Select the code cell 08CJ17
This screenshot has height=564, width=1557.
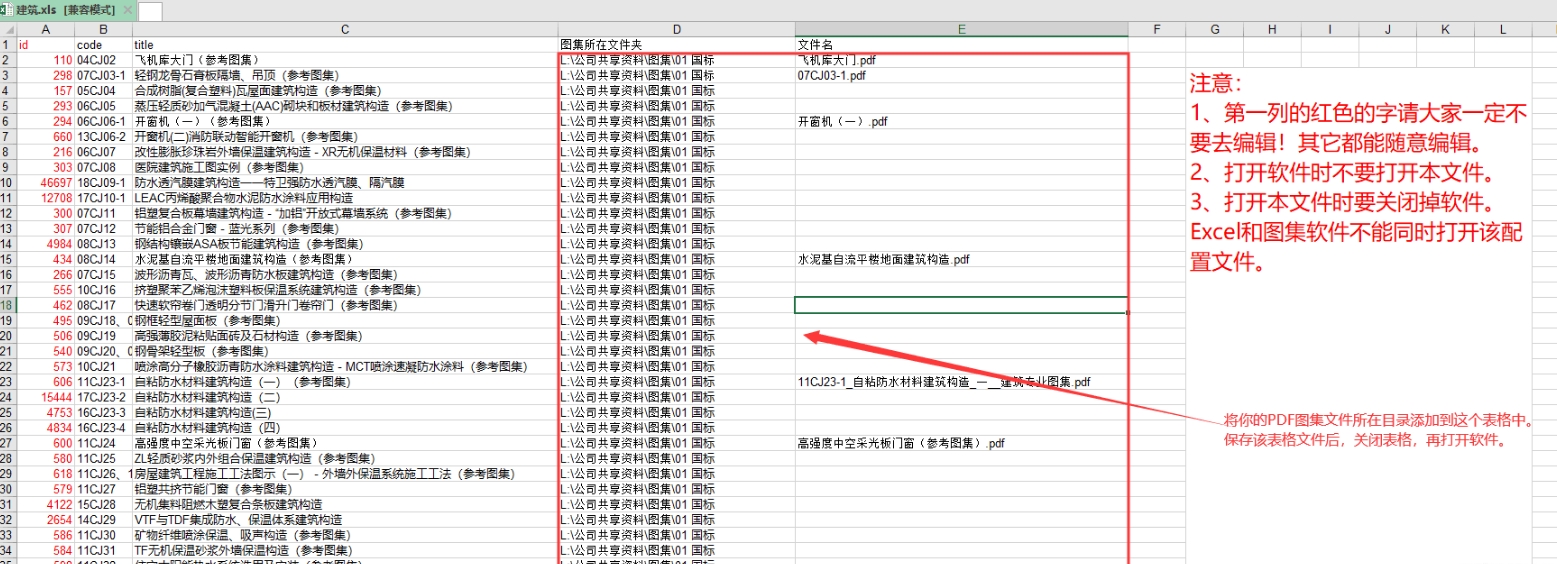click(x=104, y=305)
